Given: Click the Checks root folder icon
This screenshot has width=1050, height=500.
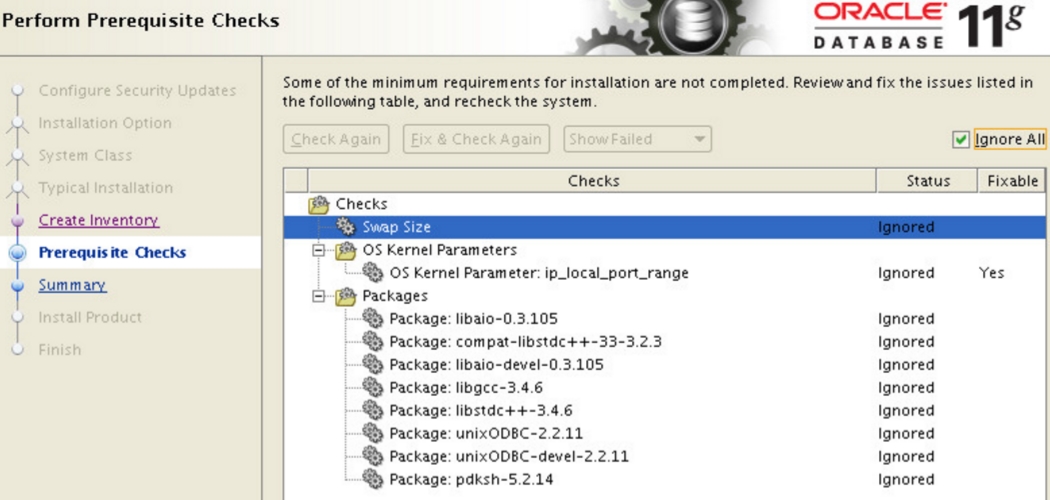Looking at the screenshot, I should (x=320, y=204).
